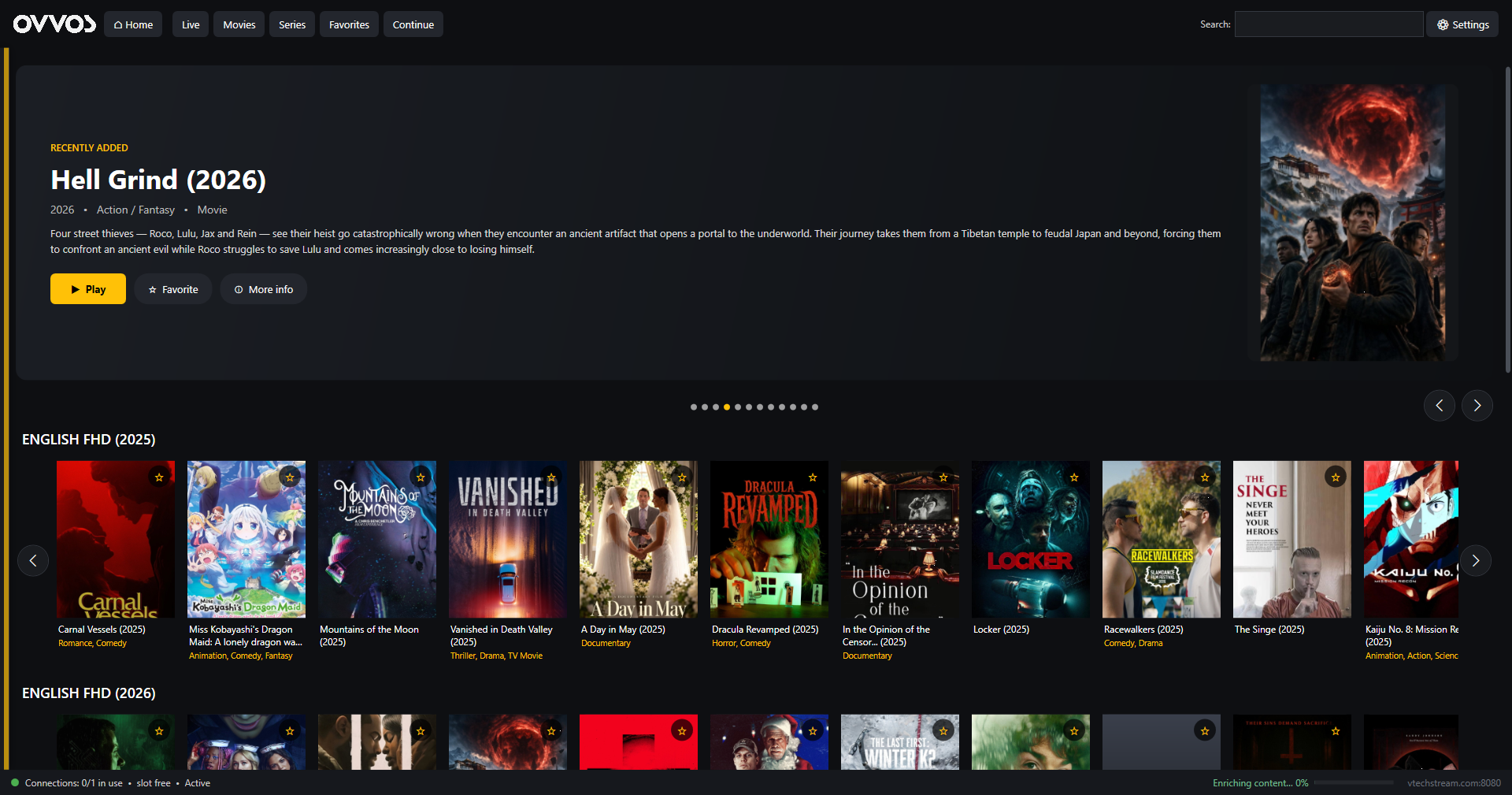Go to previous featured slide

pyautogui.click(x=1440, y=406)
